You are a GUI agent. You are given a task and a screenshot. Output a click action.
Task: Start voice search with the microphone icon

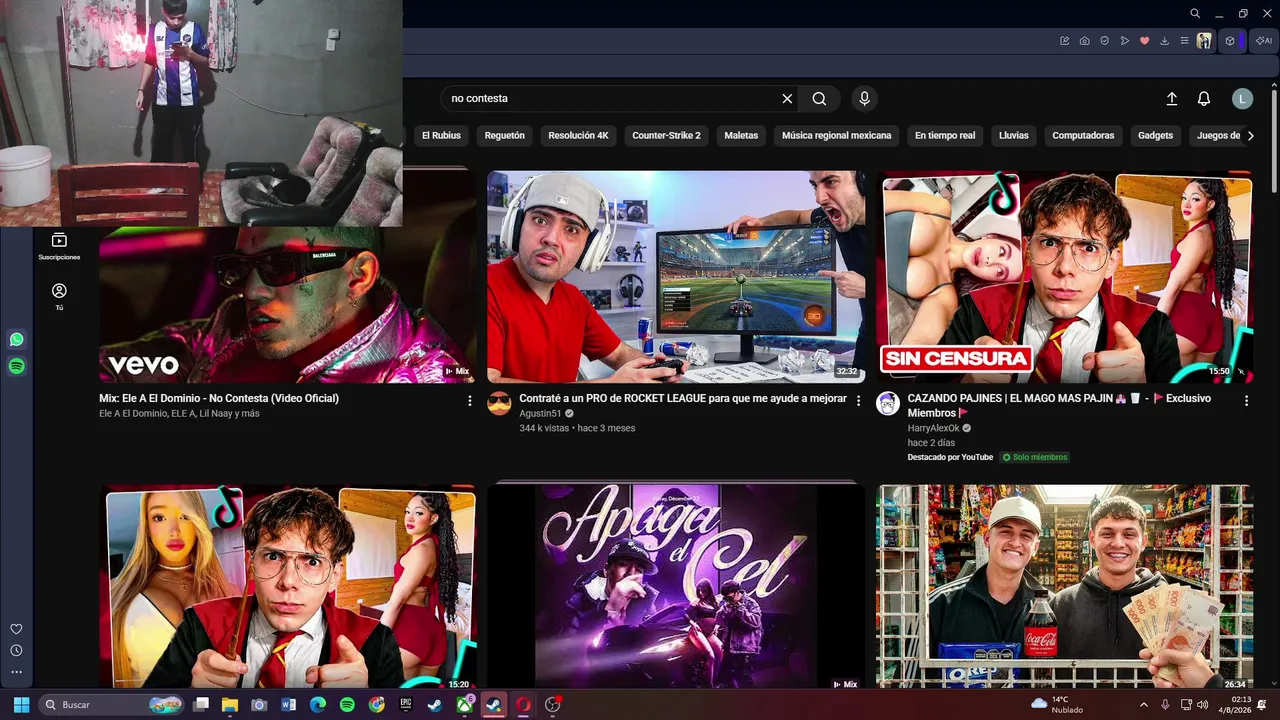865,99
